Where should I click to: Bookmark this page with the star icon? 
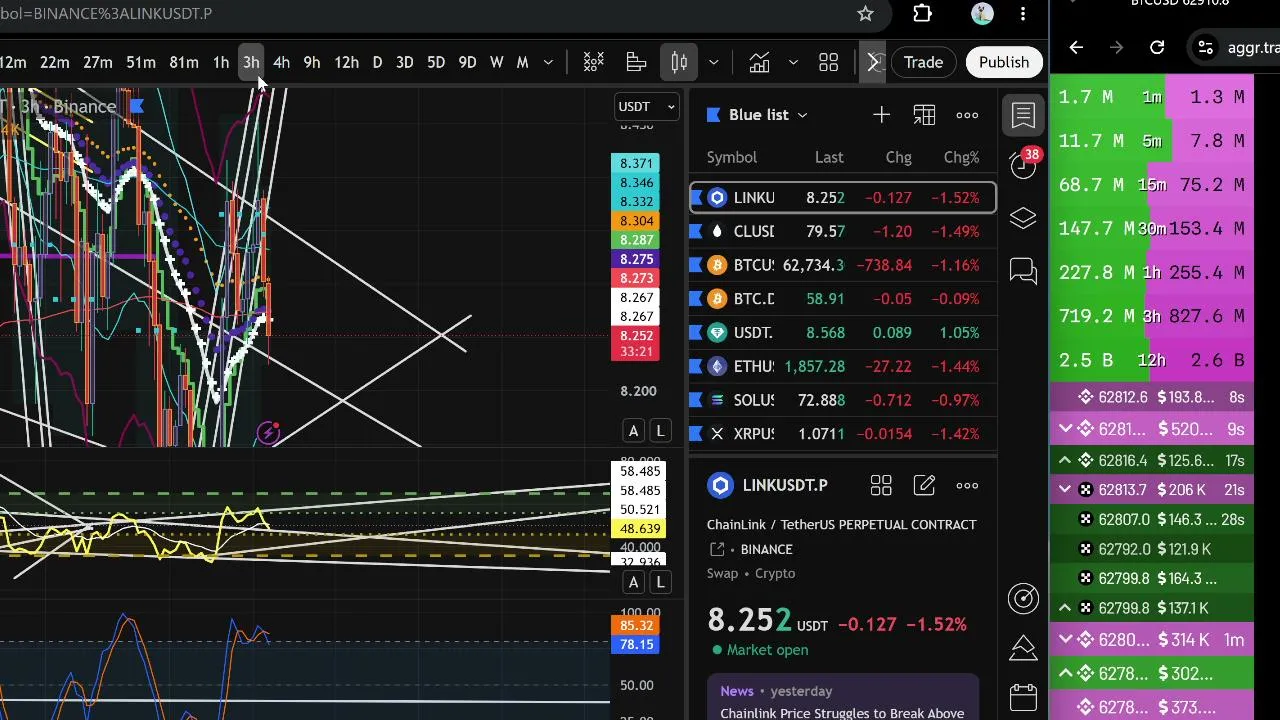866,14
